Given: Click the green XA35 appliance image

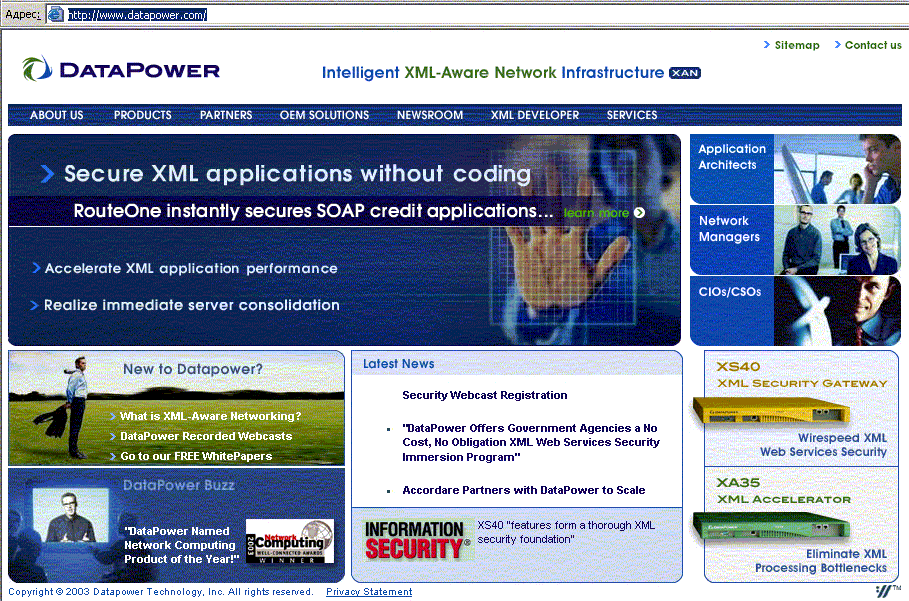Looking at the screenshot, I should 771,526.
